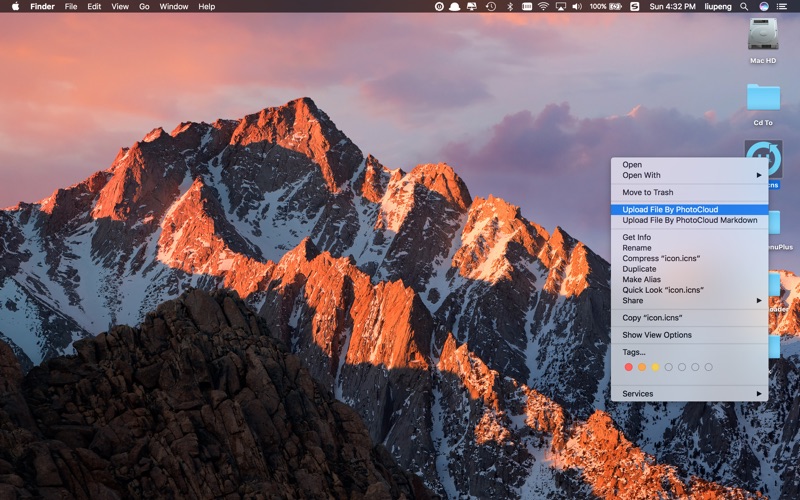Image resolution: width=800 pixels, height=500 pixels.
Task: Expand the Open With submenu
Action: [x=690, y=175]
